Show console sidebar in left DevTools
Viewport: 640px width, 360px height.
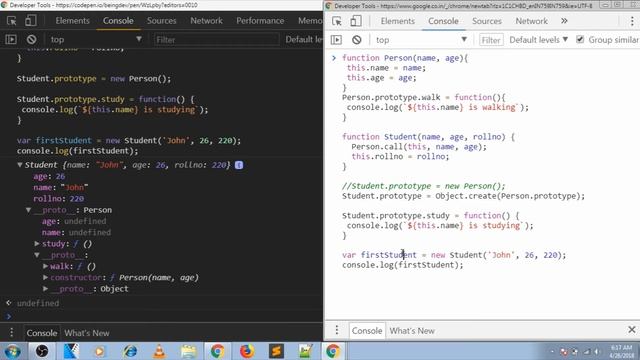pos(11,40)
